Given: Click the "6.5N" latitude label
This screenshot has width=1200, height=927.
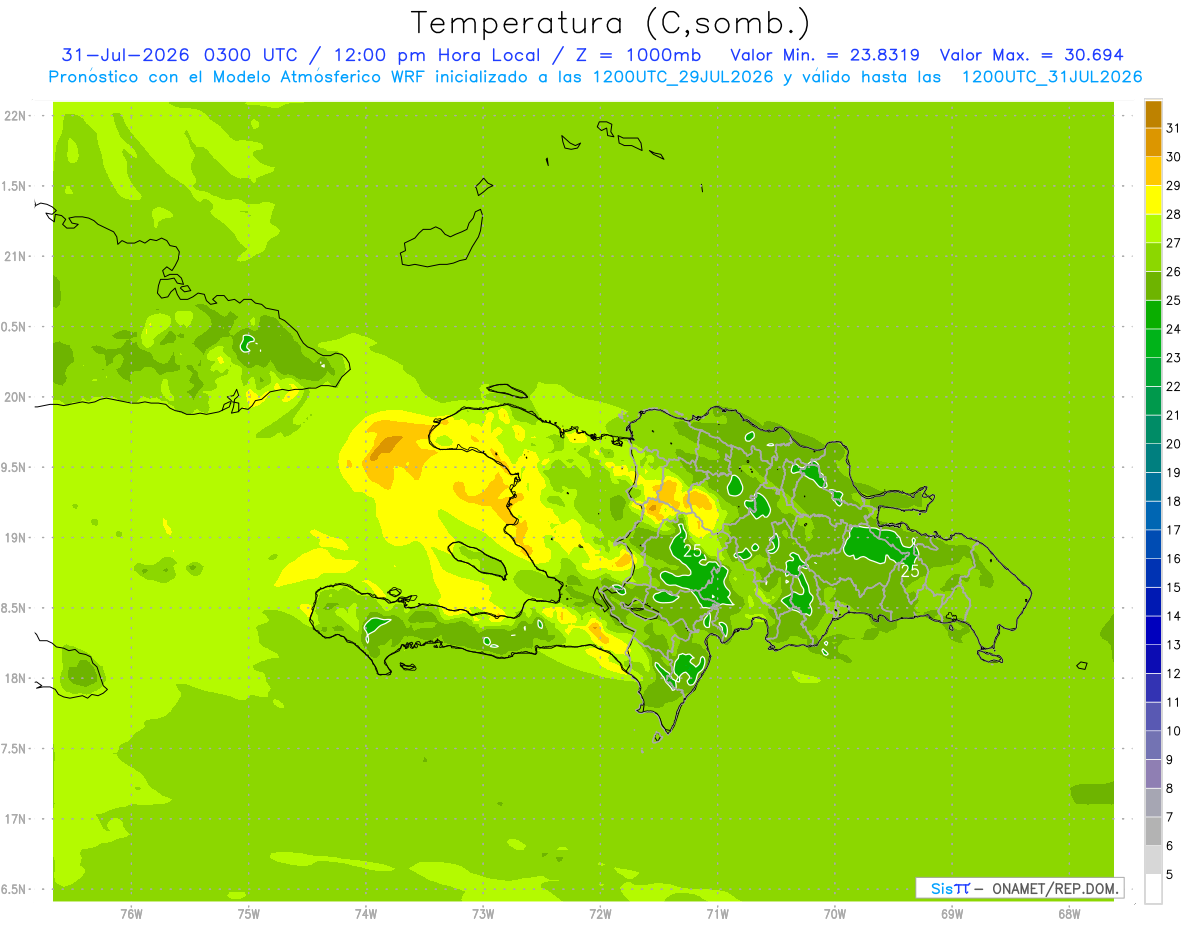Looking at the screenshot, I should [x=15, y=889].
